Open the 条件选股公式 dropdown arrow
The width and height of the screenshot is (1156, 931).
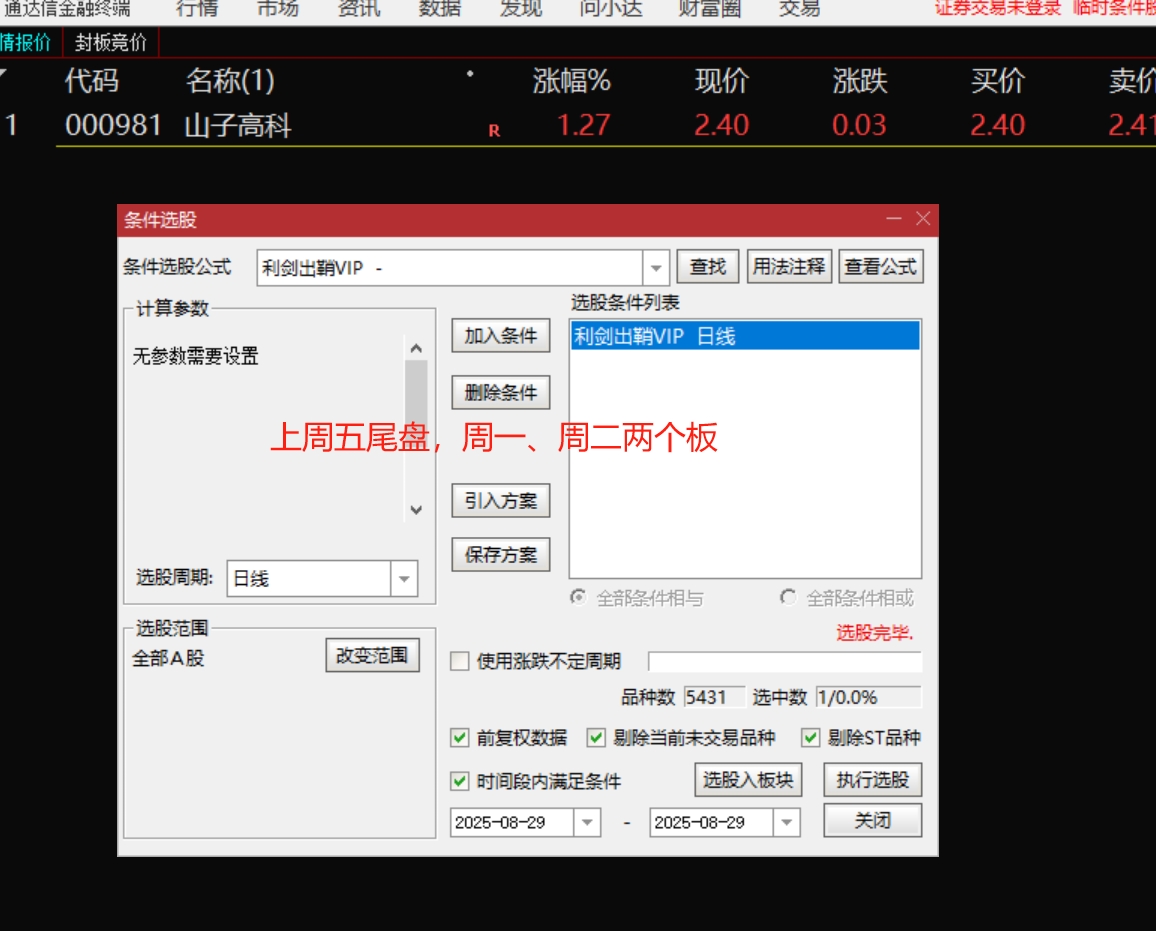pos(655,268)
